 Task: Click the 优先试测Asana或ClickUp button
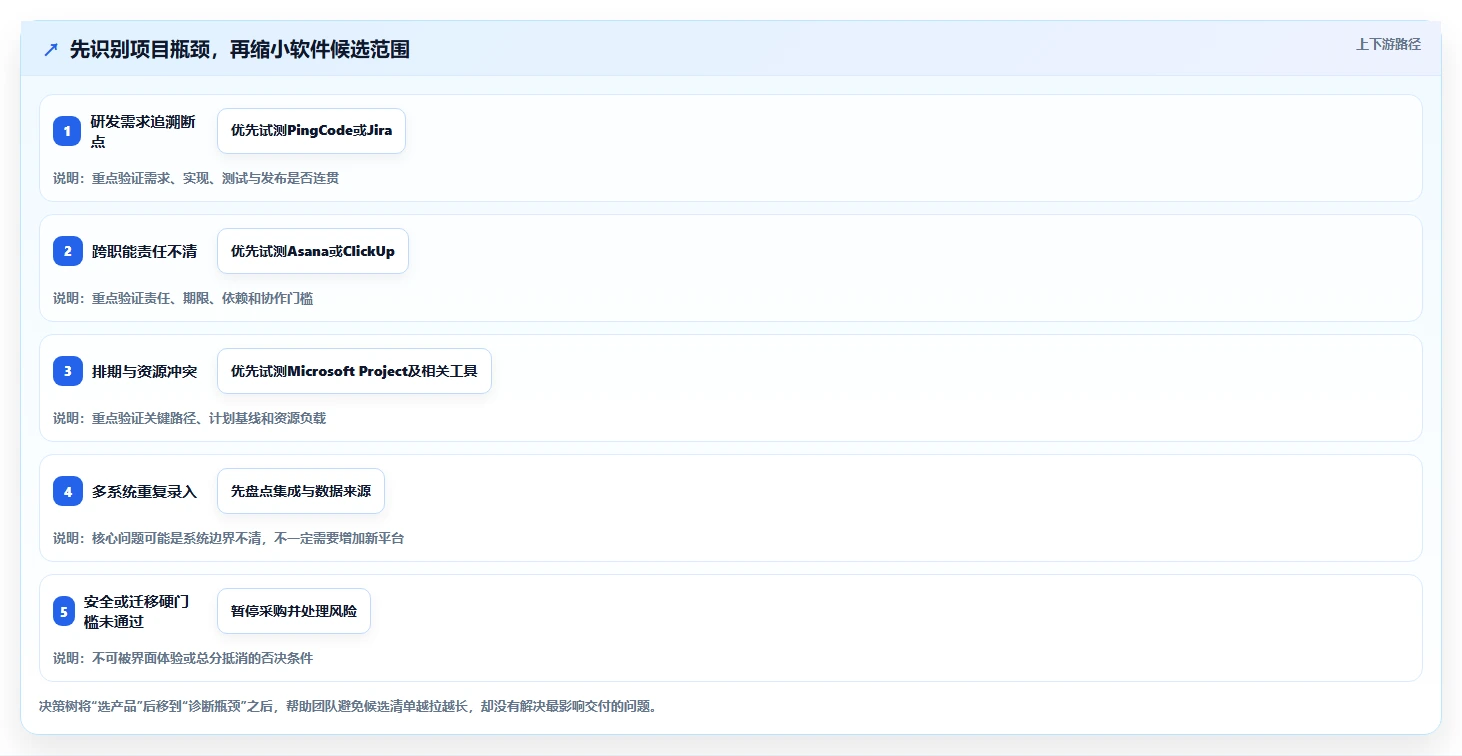[313, 251]
